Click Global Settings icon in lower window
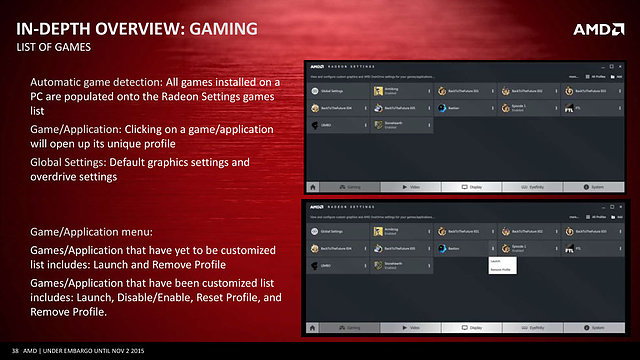Viewport: 640px width, 360px height. coord(314,231)
